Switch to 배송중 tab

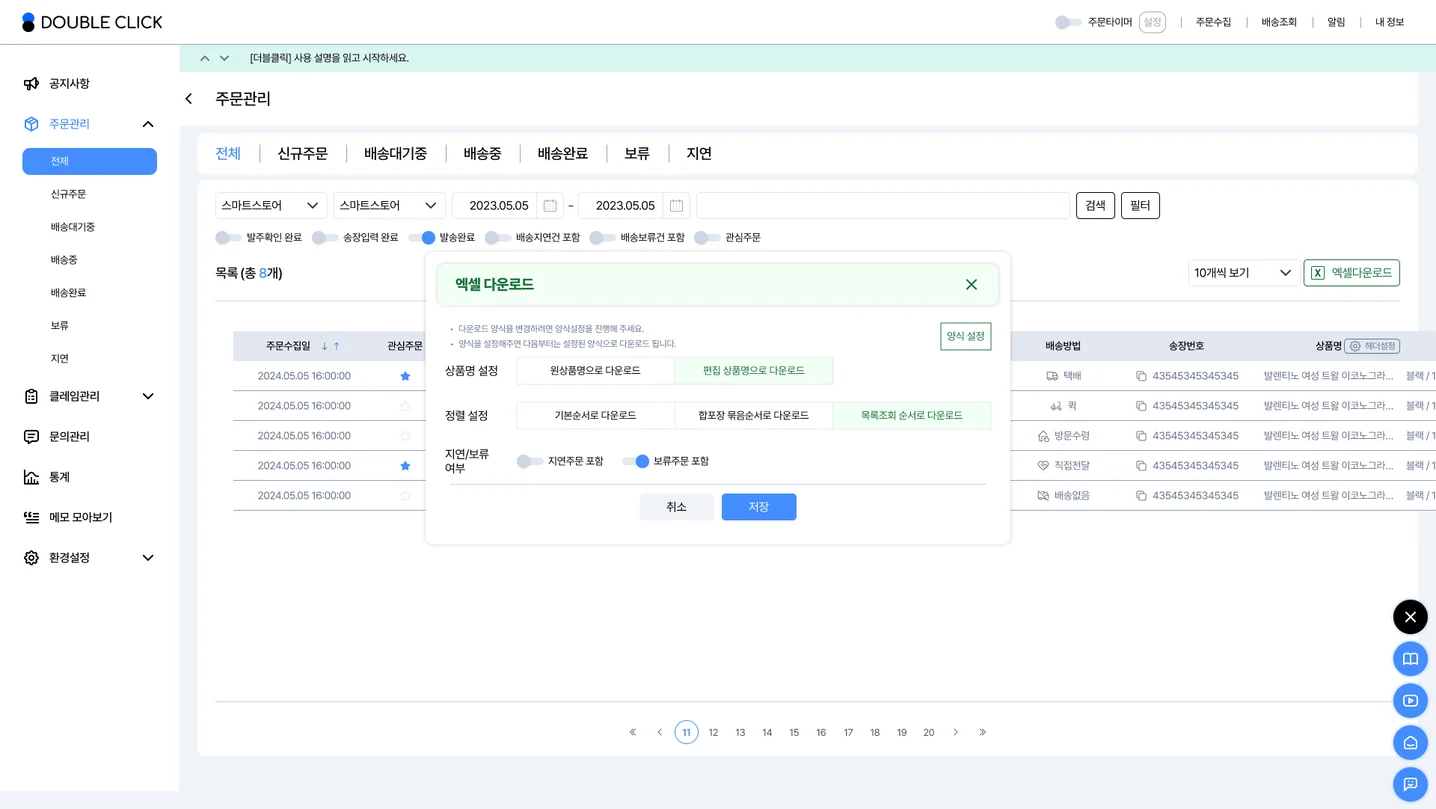[482, 154]
